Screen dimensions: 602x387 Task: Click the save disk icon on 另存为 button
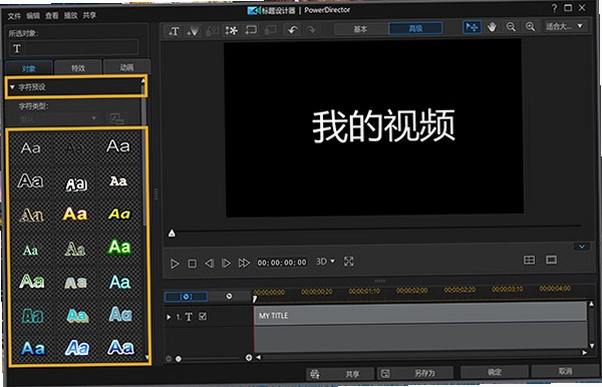385,374
